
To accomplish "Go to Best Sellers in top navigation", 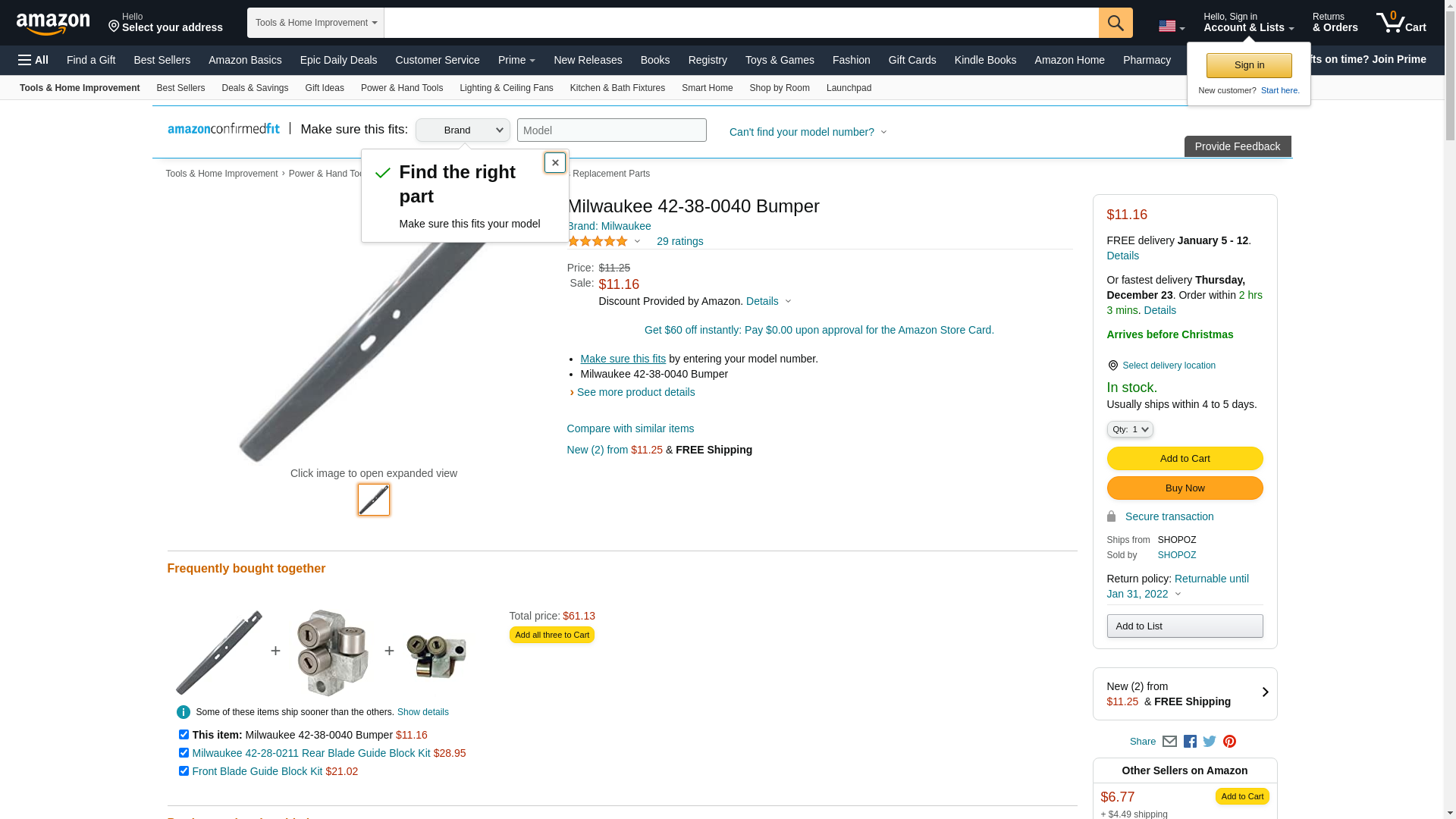I will point(162,60).
